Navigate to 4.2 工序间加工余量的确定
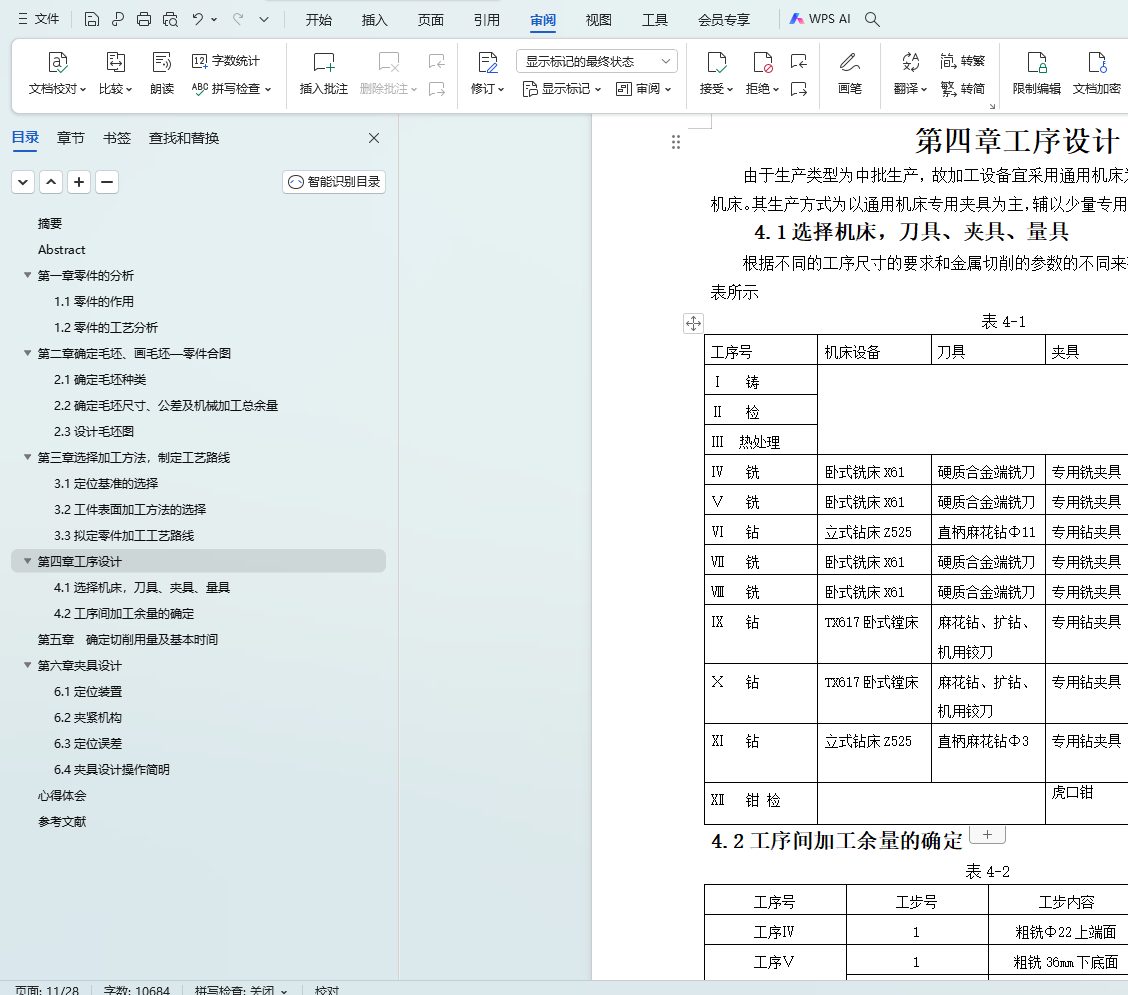 tap(124, 614)
